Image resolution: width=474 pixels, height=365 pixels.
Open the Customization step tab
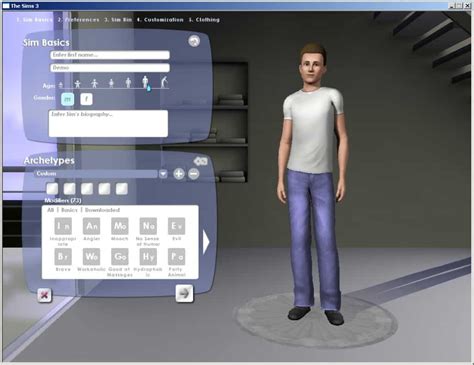[x=160, y=20]
